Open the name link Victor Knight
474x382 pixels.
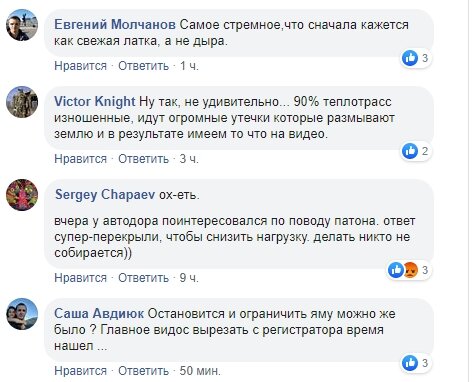95,101
